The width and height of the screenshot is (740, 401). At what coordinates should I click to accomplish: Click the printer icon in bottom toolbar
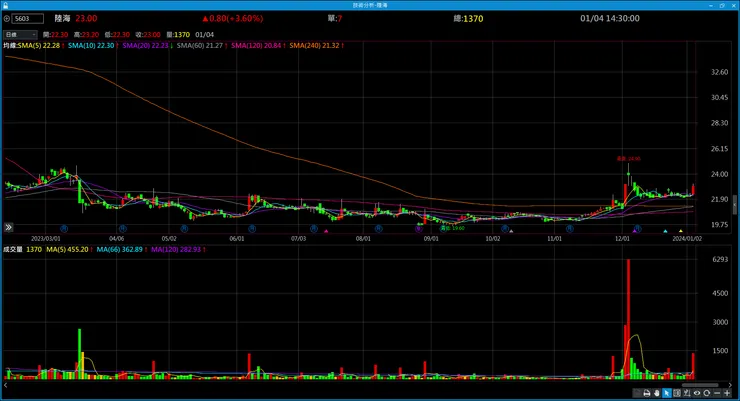click(x=647, y=393)
